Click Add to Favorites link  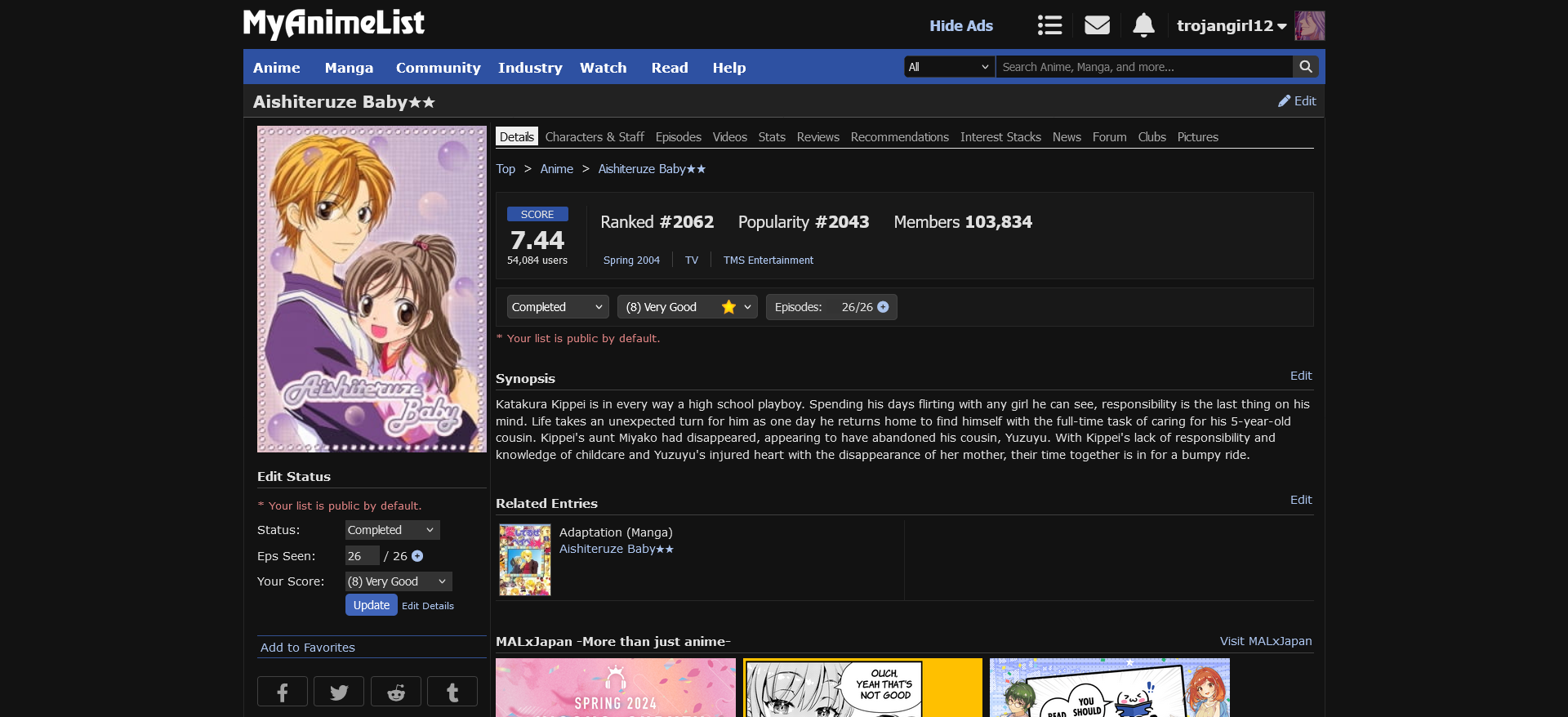308,648
